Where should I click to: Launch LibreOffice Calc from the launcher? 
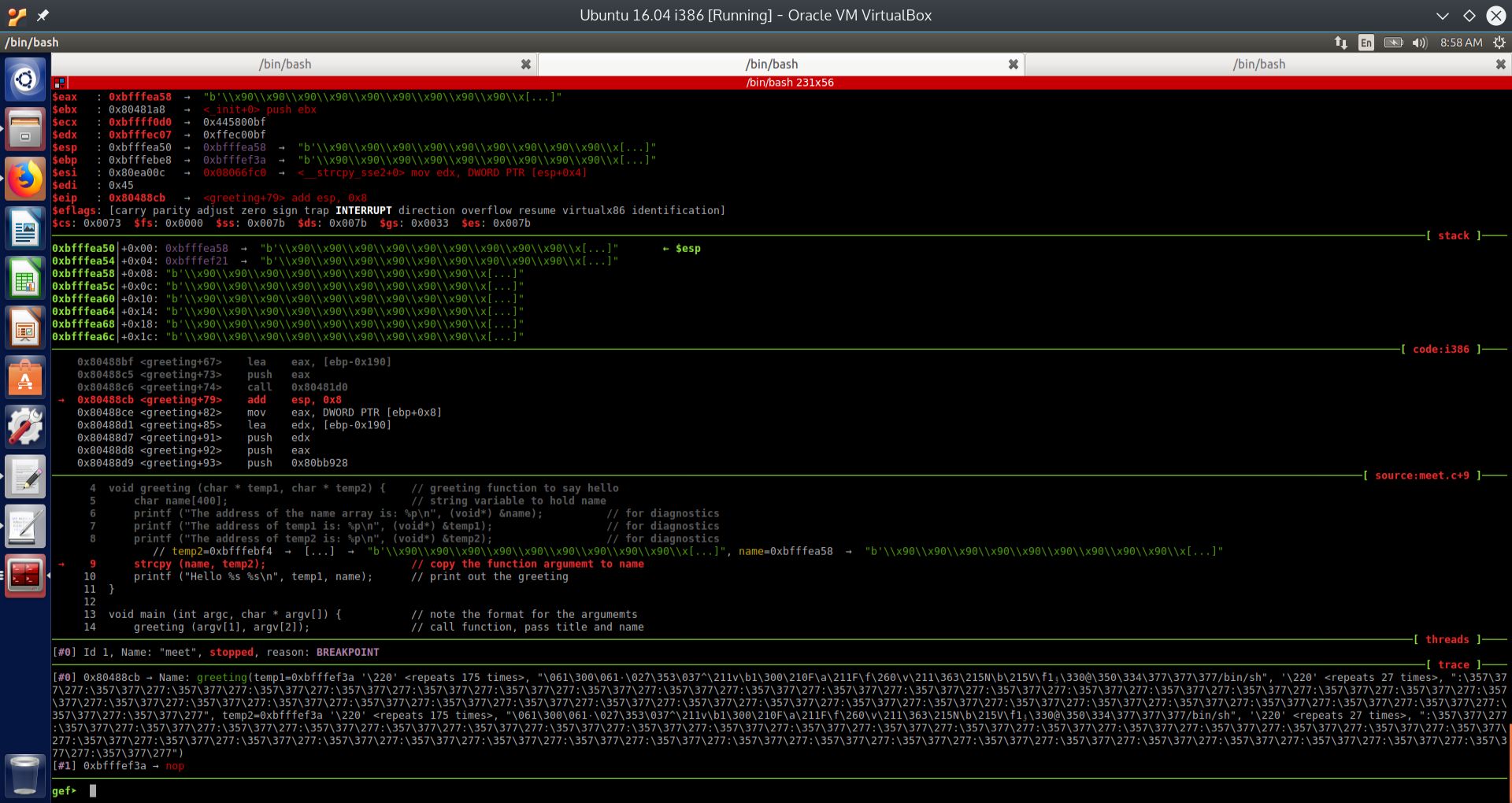coord(25,278)
